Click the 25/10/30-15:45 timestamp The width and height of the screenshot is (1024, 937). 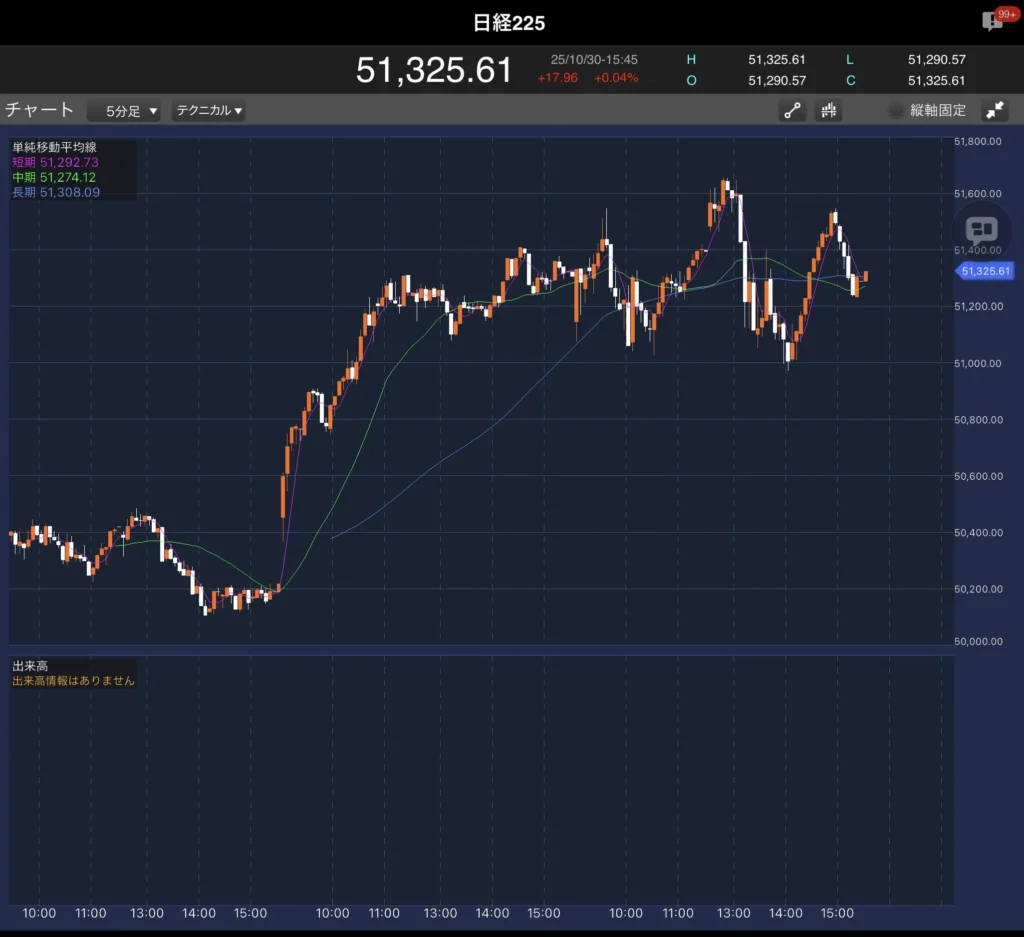594,60
